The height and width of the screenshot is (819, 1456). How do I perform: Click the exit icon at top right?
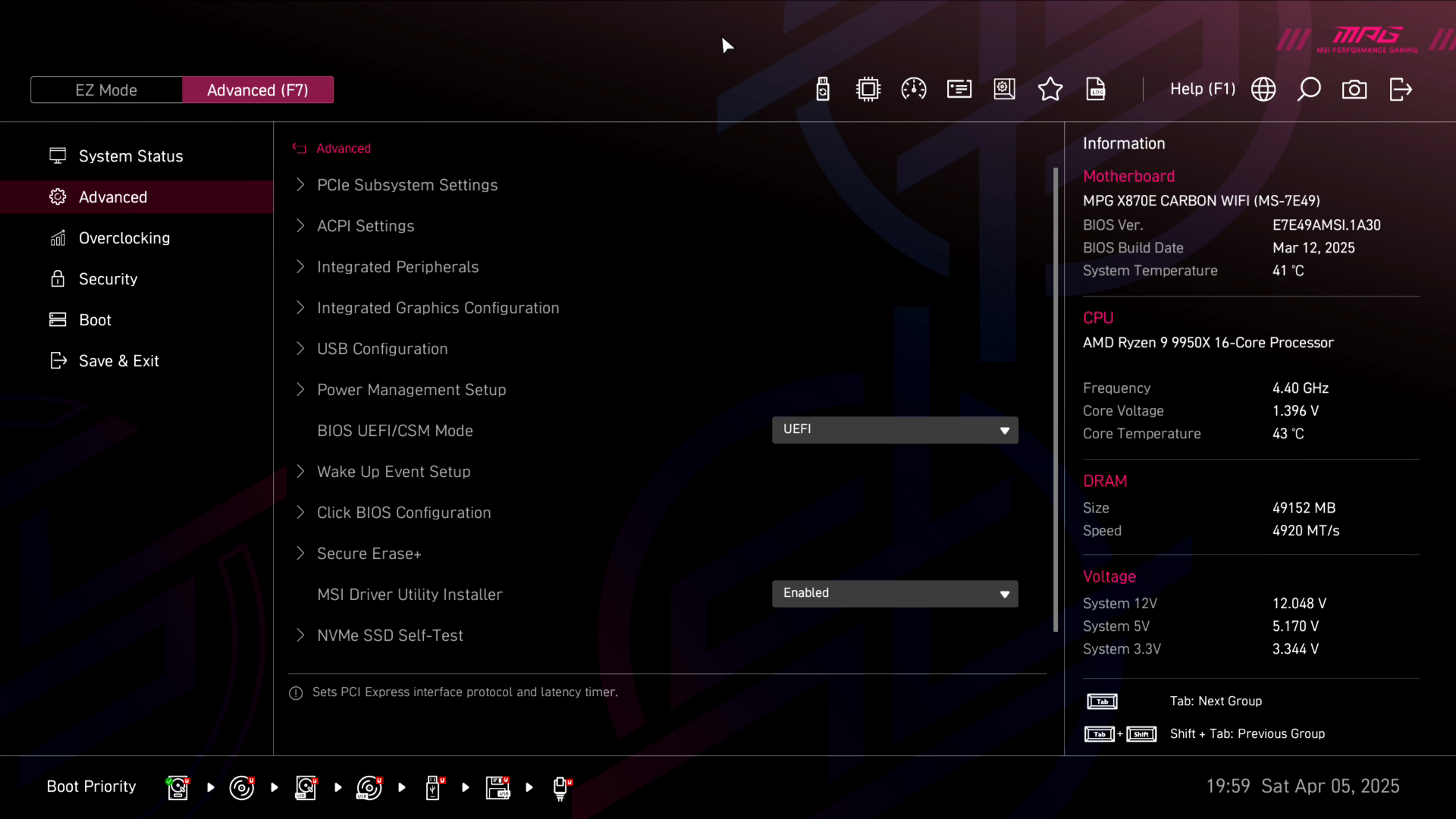1401,89
